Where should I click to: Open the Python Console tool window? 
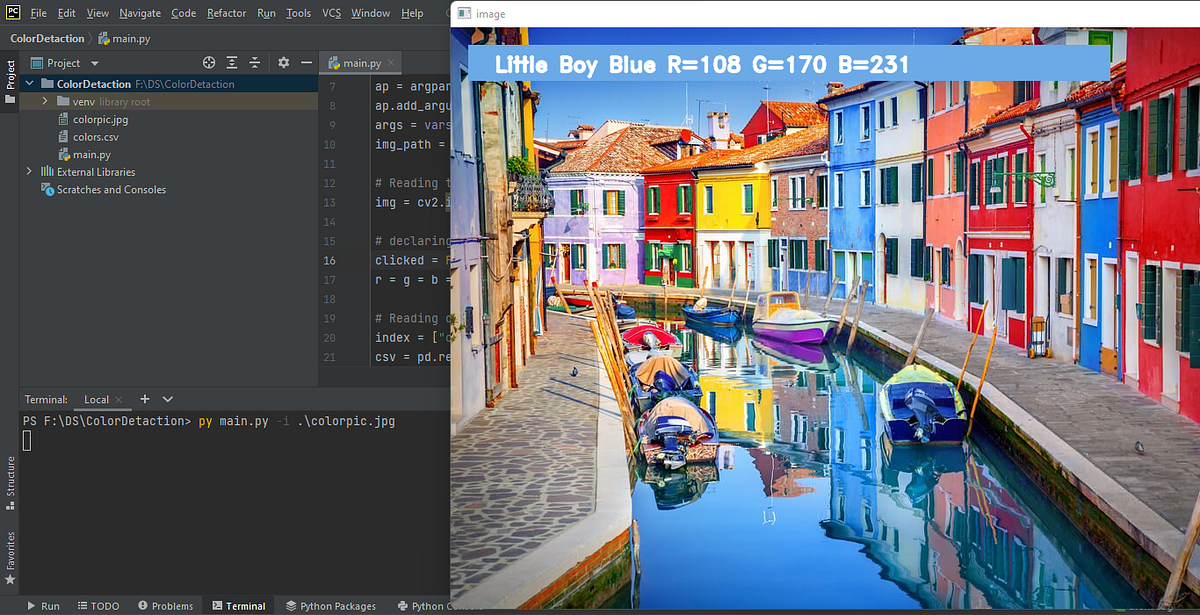coord(438,605)
